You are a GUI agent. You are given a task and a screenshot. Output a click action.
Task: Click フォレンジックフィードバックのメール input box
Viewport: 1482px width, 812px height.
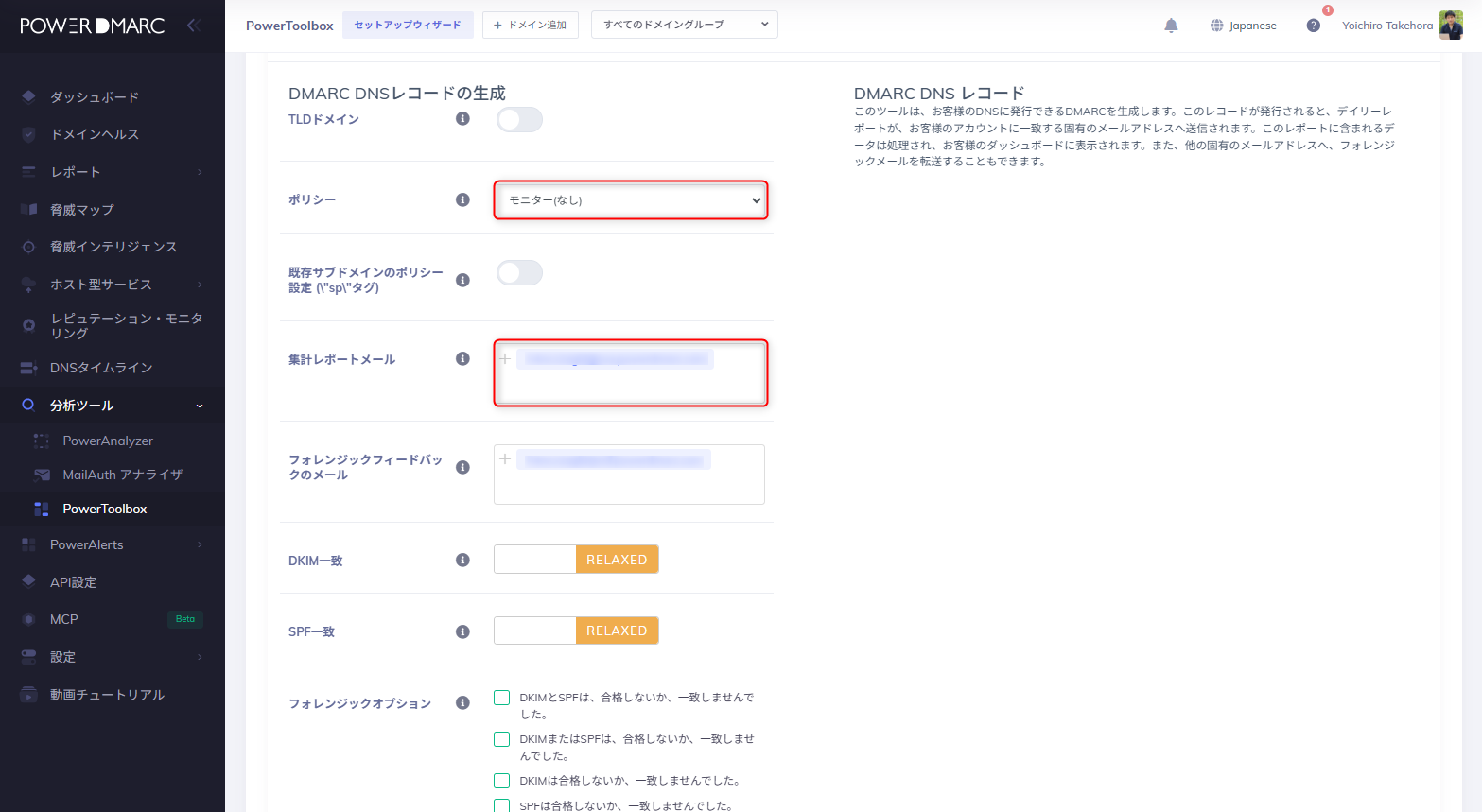(x=629, y=475)
